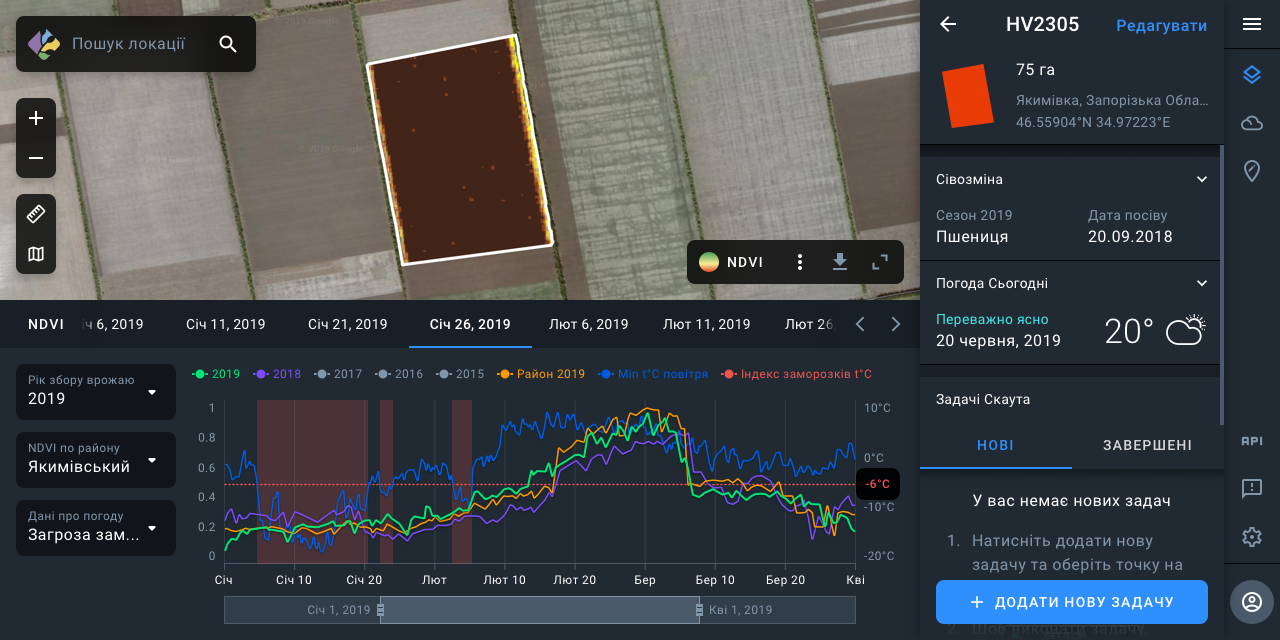This screenshot has width=1280, height=640.
Task: Expand map to fullscreen
Action: coord(880,262)
